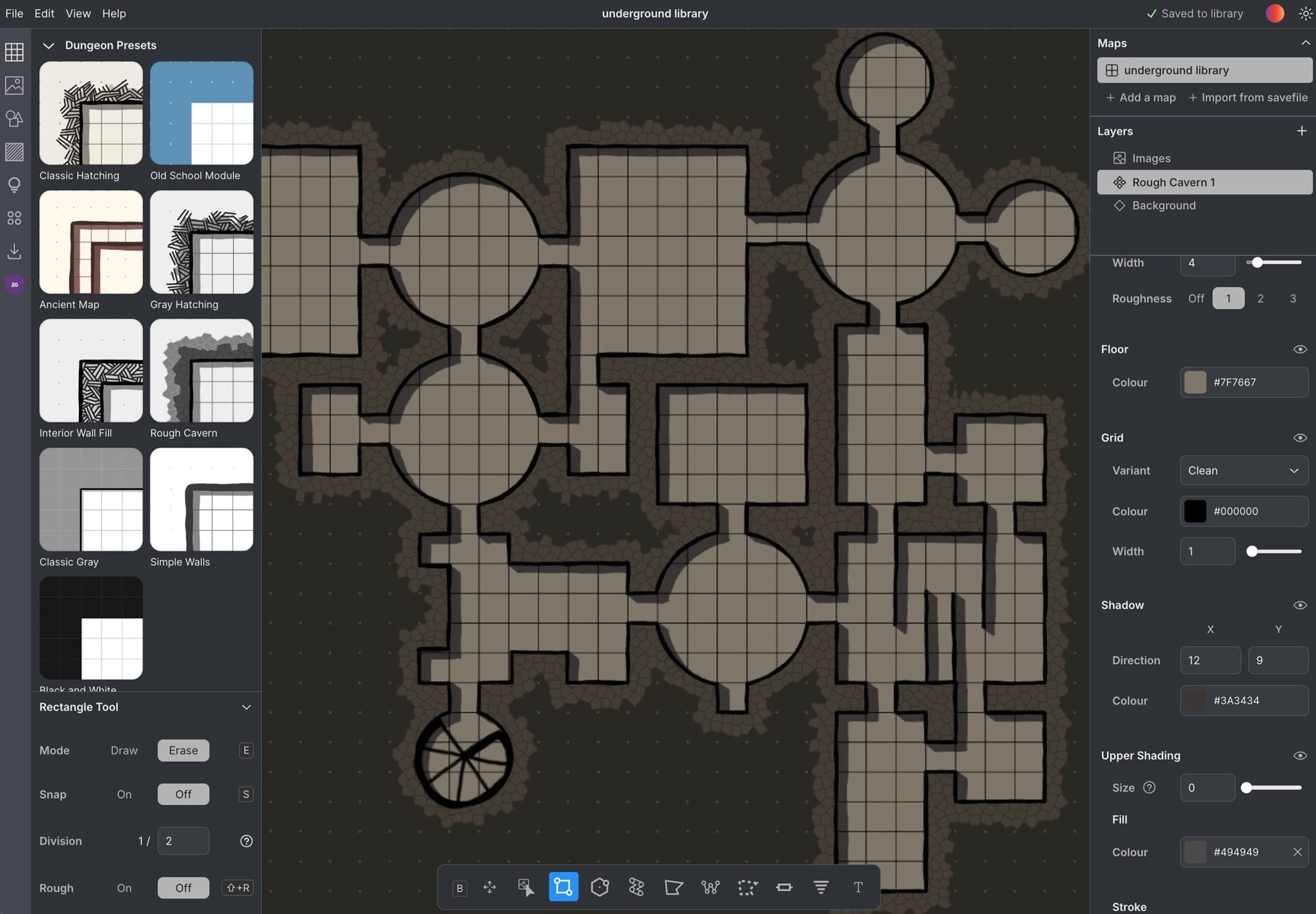Open the Grid Variant dropdown
1316x914 pixels.
pos(1243,470)
